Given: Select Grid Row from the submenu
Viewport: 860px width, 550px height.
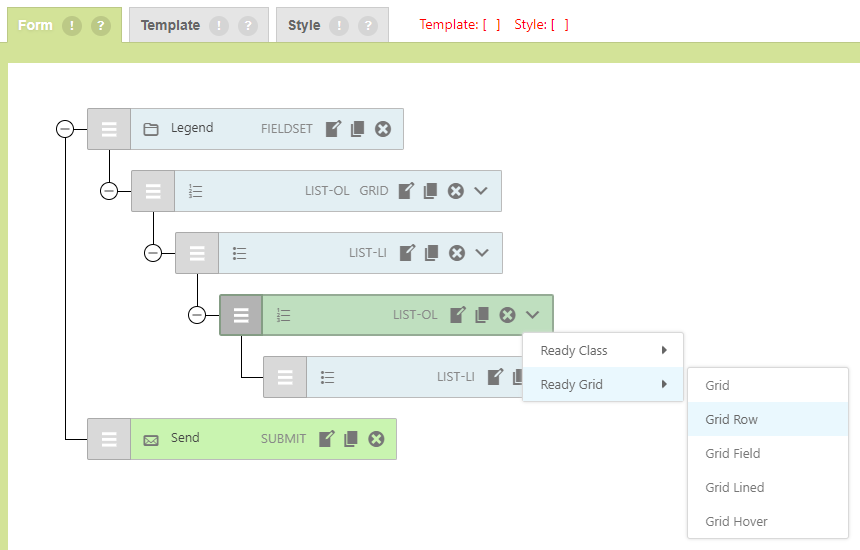Looking at the screenshot, I should tap(732, 420).
